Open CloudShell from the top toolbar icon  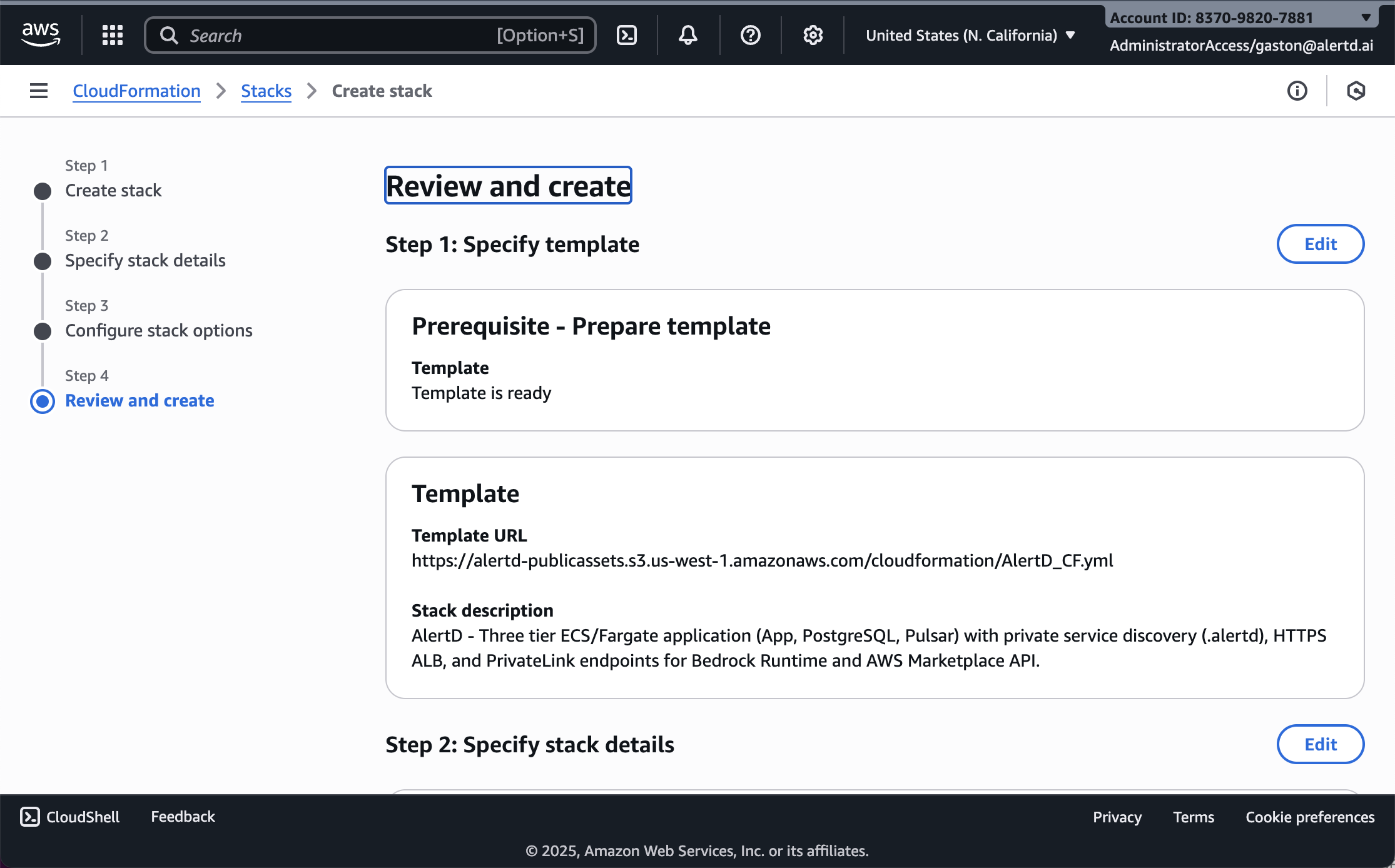coord(627,35)
